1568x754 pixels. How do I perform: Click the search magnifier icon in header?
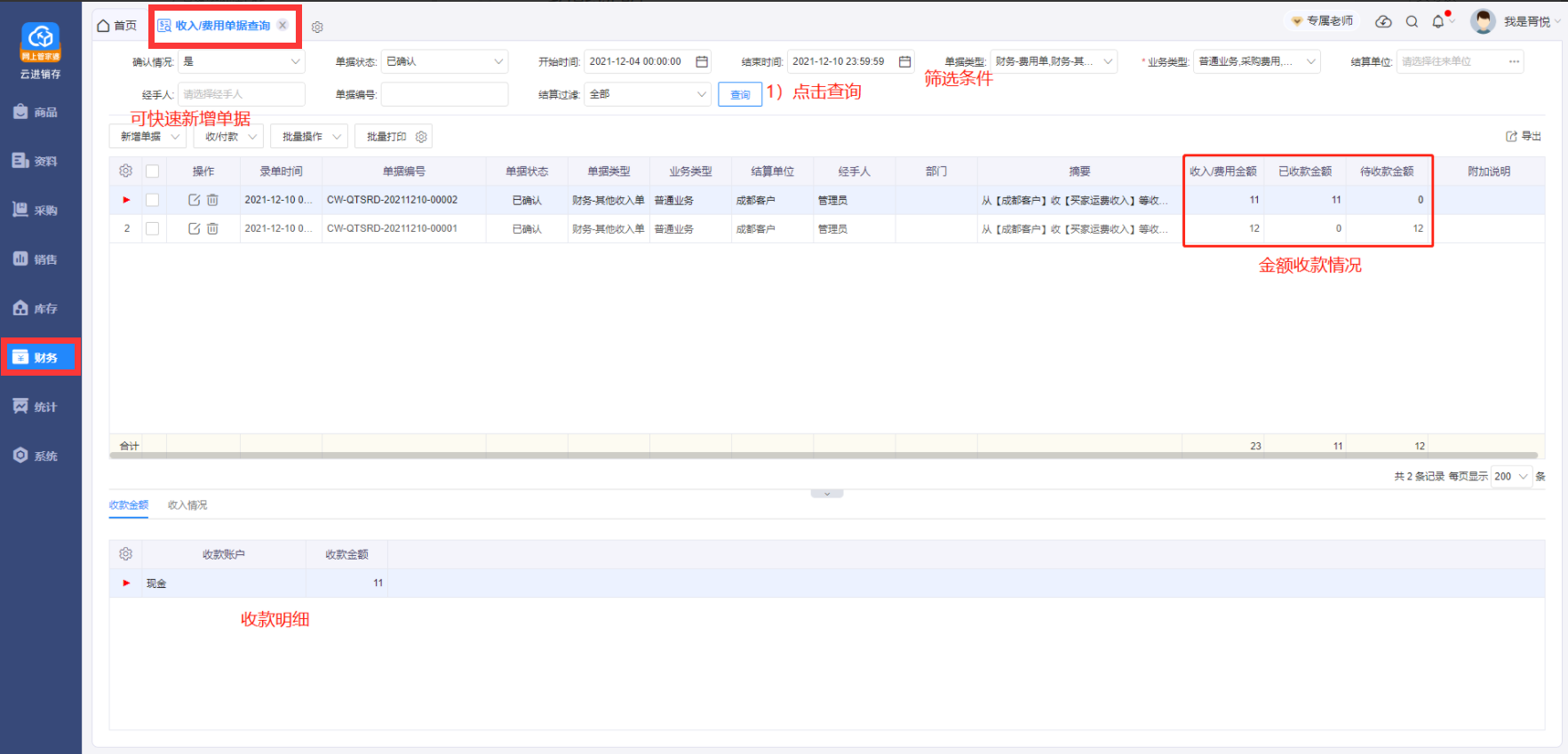(1412, 21)
